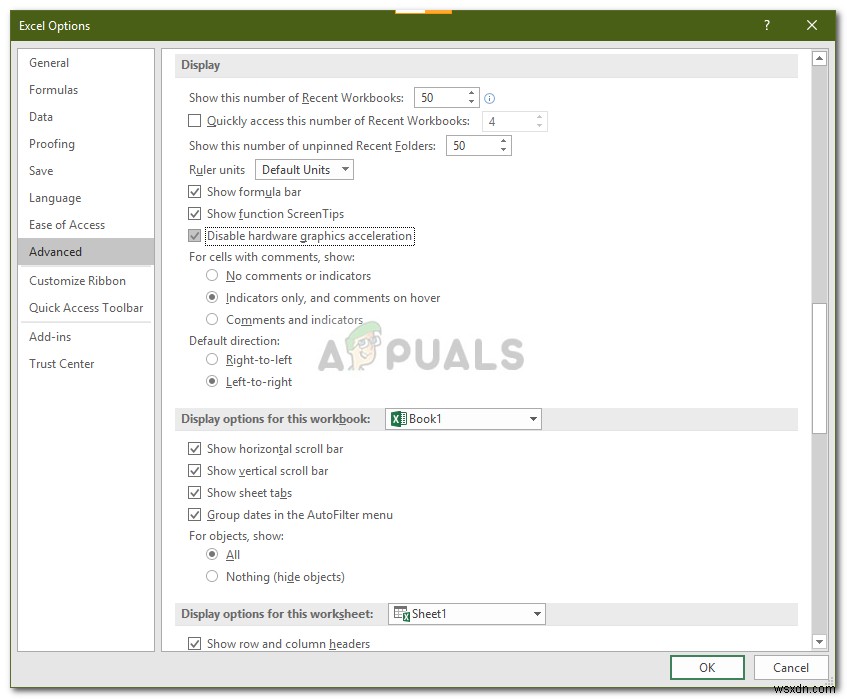
Task: Open the Data options category
Action: tap(86, 117)
